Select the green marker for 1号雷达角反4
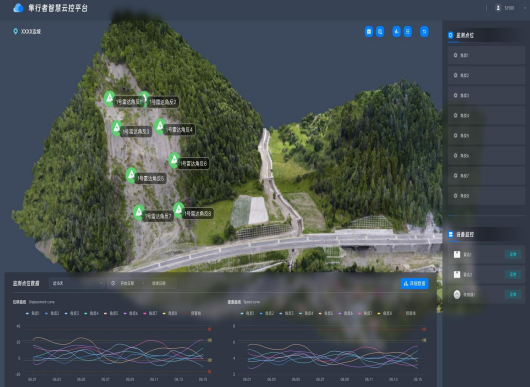Screen dimensions: 530x387 tap(160, 126)
